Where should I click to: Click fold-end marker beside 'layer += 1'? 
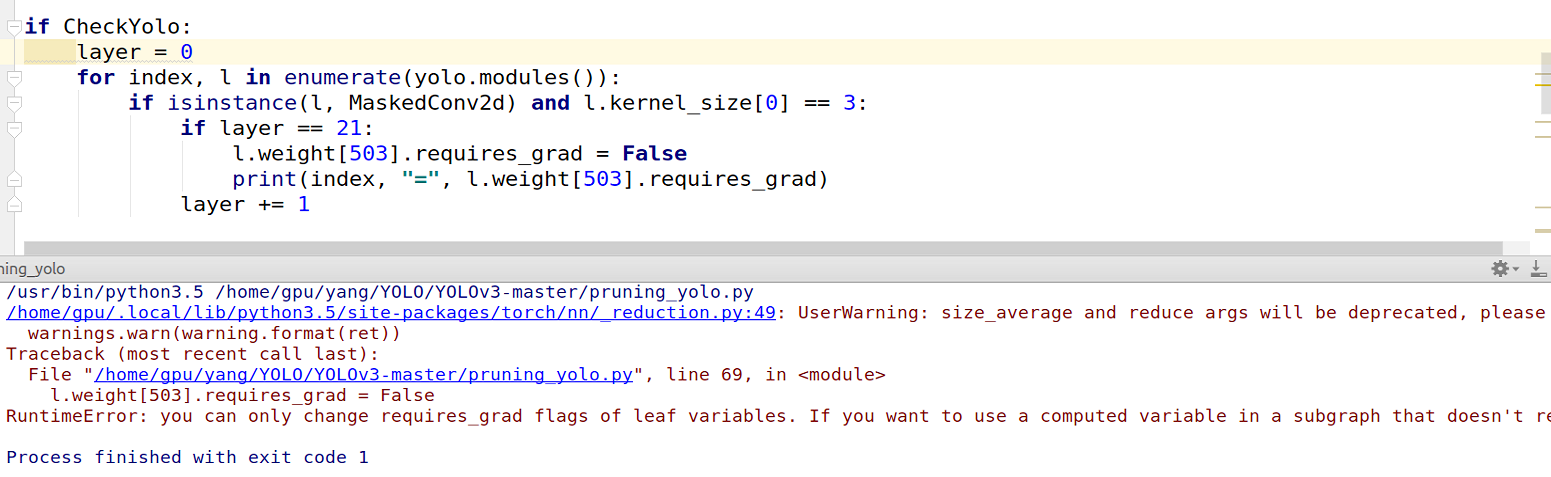(x=14, y=204)
